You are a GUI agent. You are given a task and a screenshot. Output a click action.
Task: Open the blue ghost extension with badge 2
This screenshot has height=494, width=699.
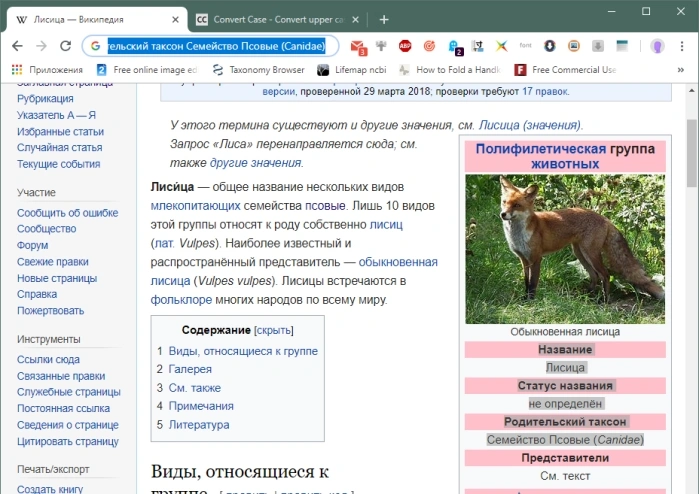pos(455,47)
